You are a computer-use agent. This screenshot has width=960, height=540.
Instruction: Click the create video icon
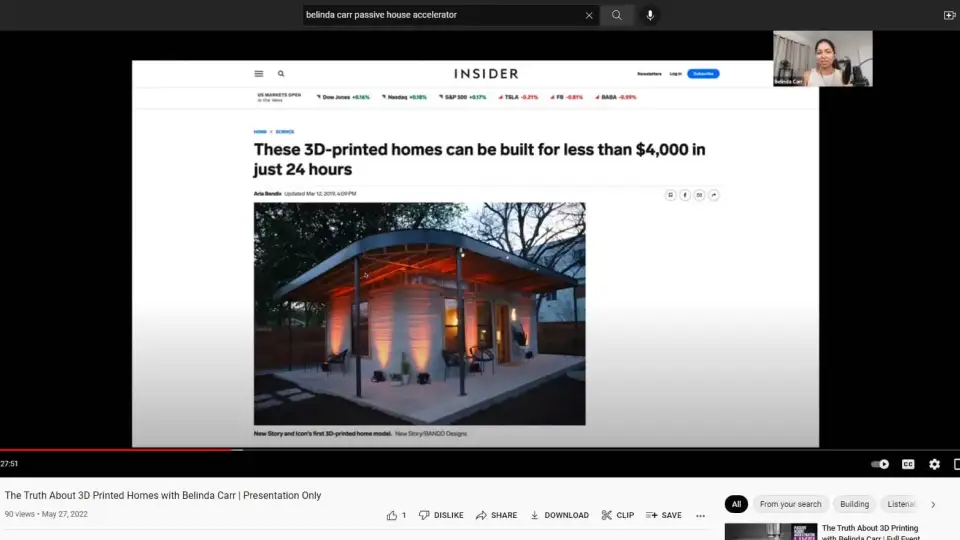point(949,15)
